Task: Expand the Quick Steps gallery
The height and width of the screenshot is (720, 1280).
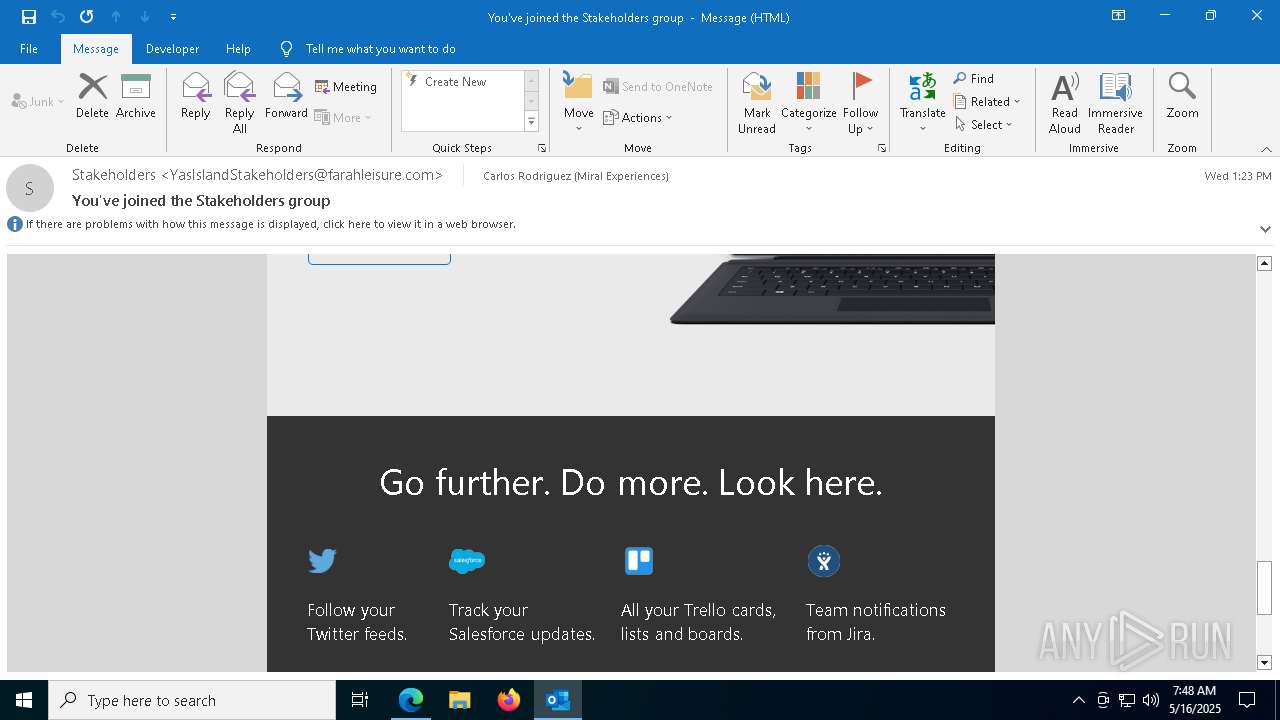Action: (532, 122)
